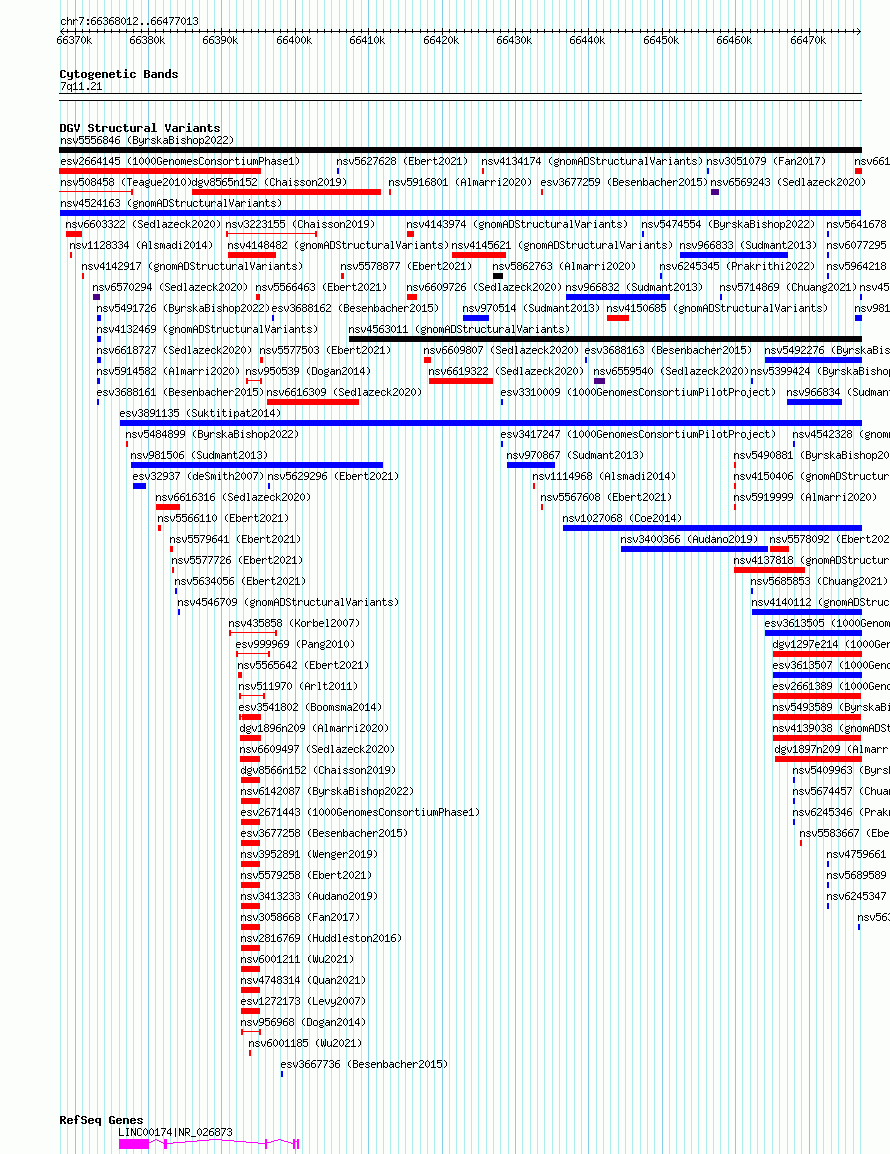Click the blue bar under nsv1027068 (Coe2014)

pyautogui.click(x=712, y=528)
